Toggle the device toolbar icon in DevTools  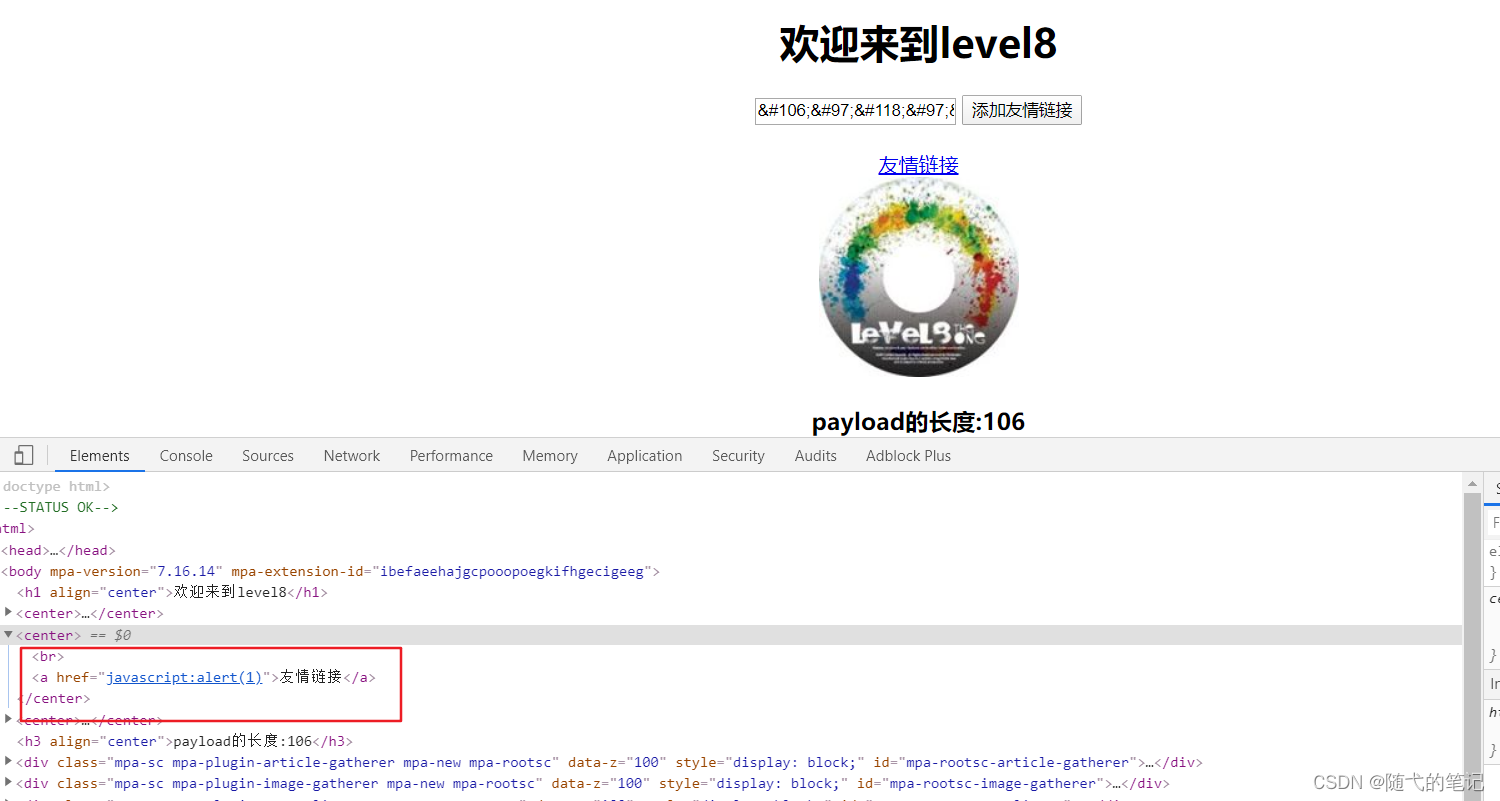point(23,455)
